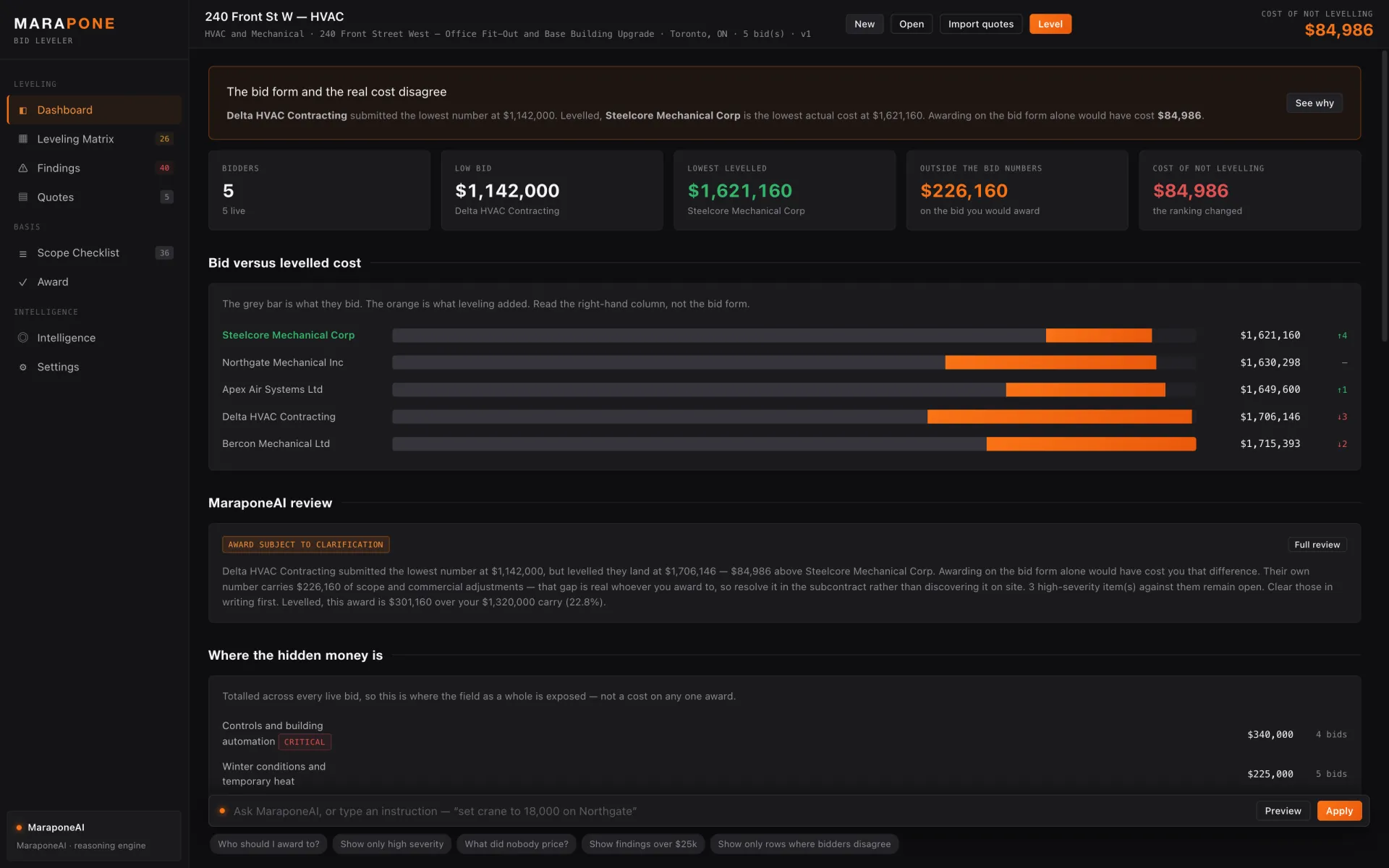Click the orange Level button
The height and width of the screenshot is (868, 1389).
click(1050, 24)
